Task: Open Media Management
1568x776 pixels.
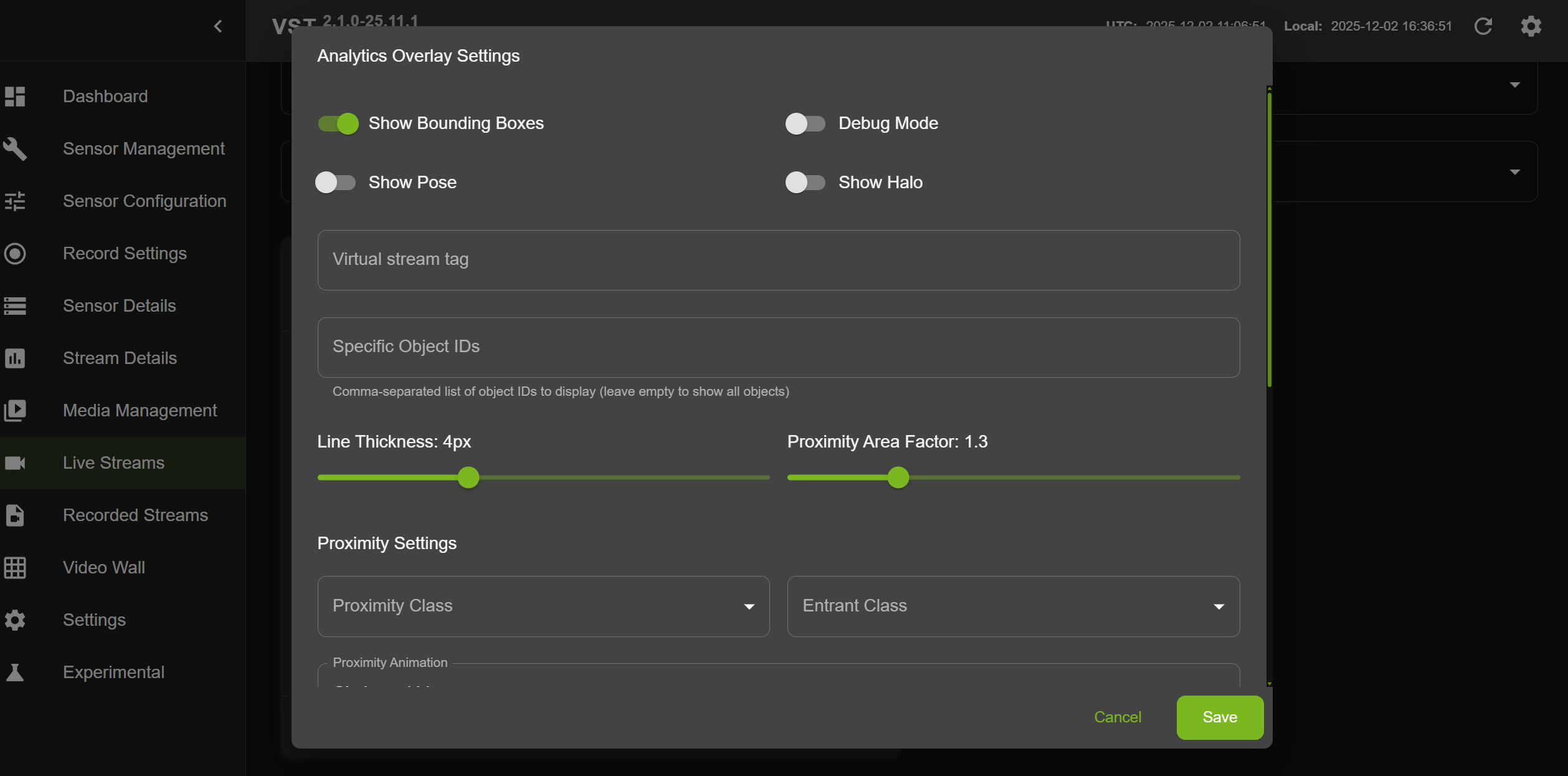Action: pos(140,410)
